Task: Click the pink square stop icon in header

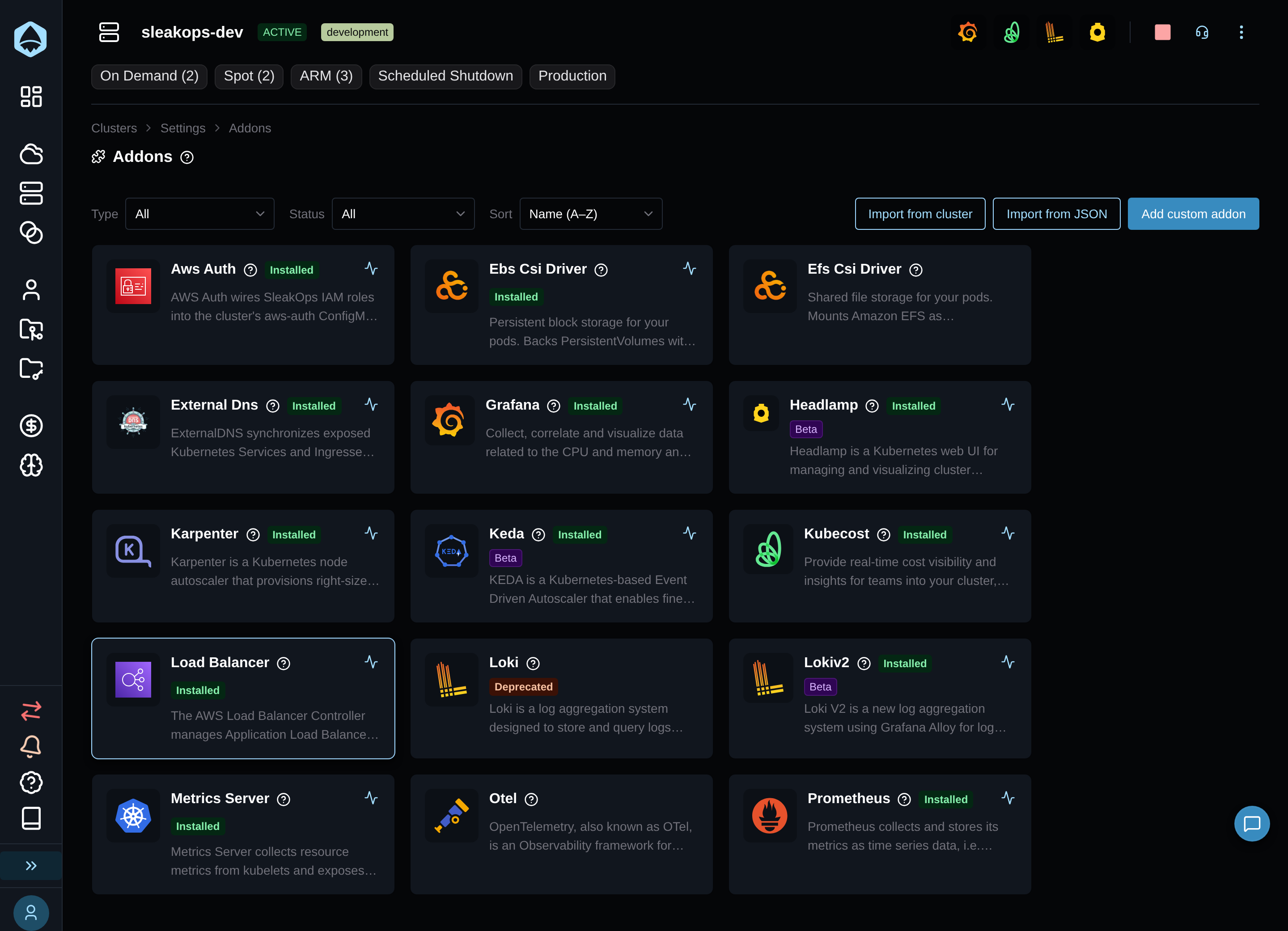Action: coord(1162,32)
